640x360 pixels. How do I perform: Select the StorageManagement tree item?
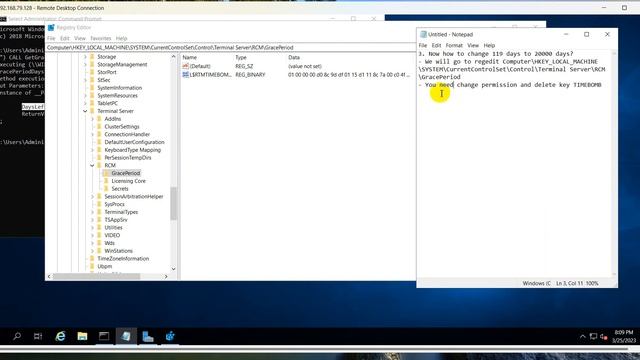122,64
